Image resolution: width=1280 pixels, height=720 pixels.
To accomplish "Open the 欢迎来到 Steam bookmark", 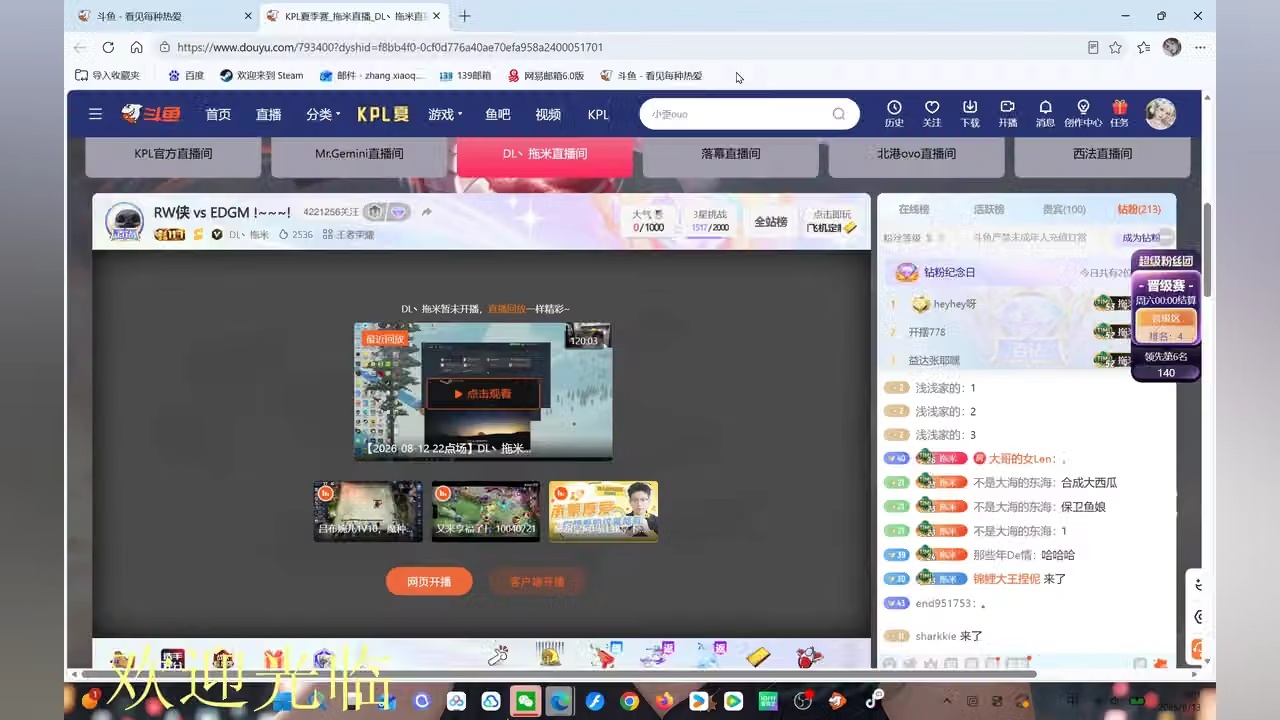I will (262, 75).
